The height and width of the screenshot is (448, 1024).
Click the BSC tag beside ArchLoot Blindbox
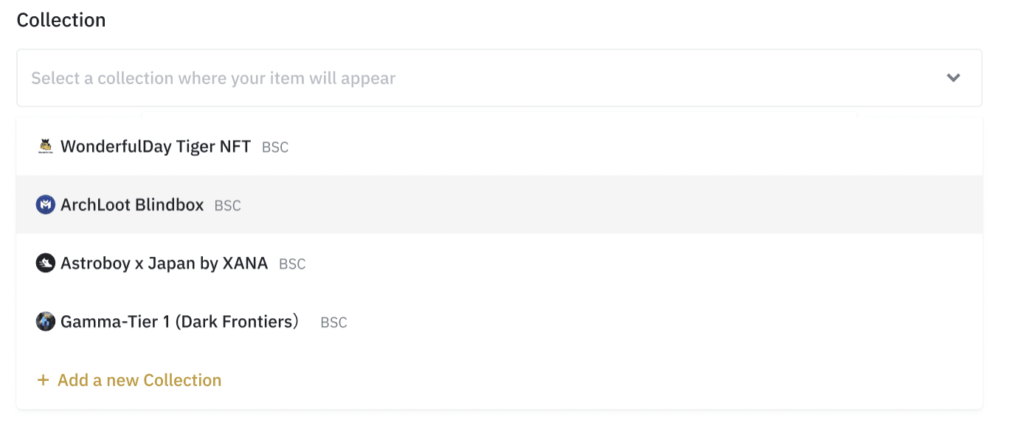coord(227,206)
